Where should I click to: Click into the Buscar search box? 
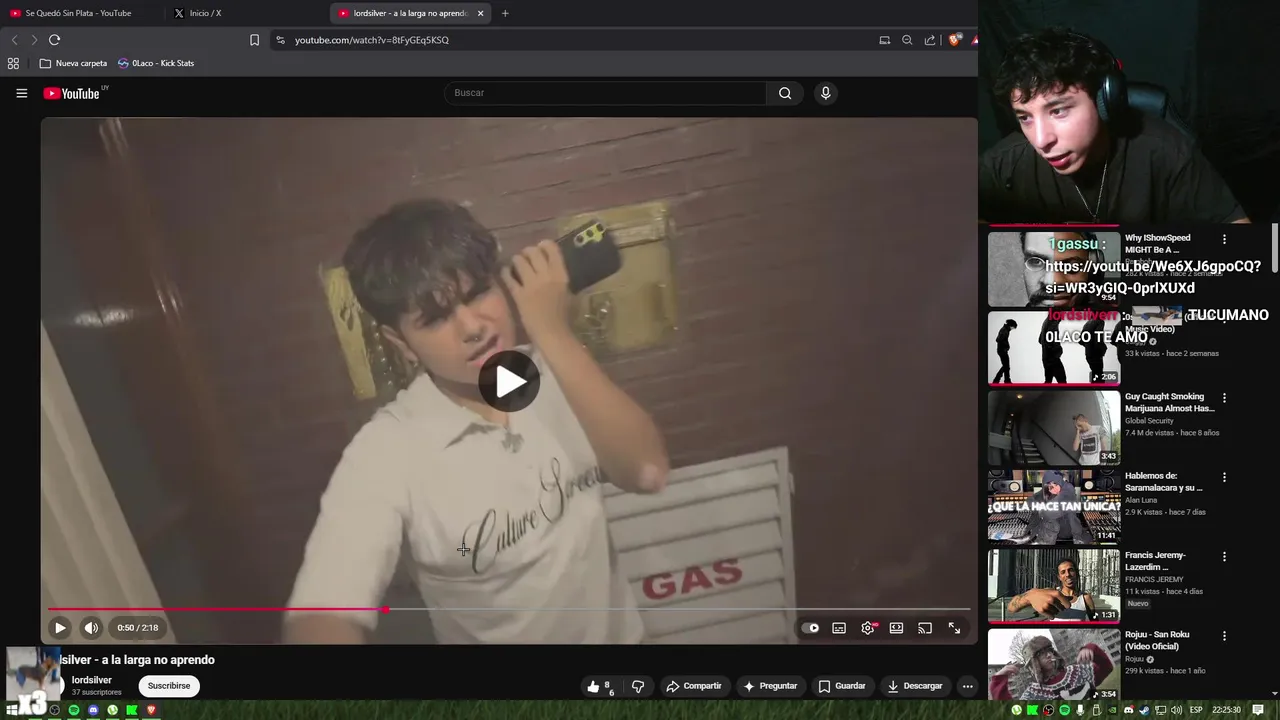pyautogui.click(x=605, y=93)
